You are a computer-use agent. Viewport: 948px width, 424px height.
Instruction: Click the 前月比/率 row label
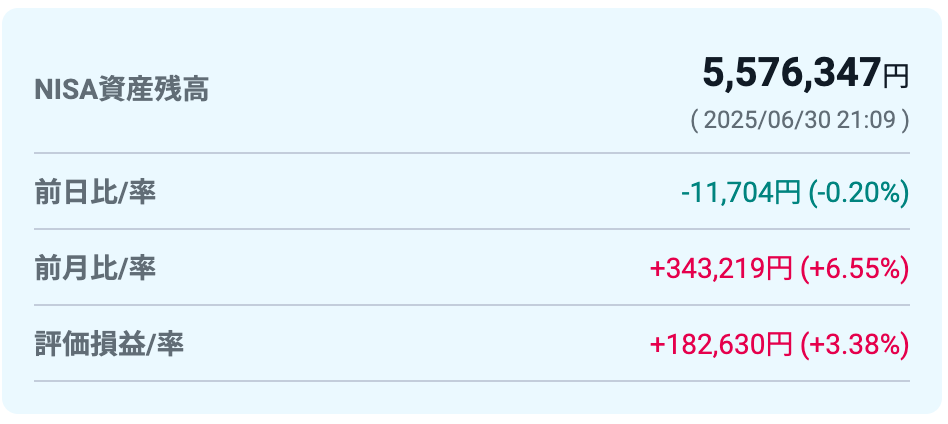click(x=96, y=268)
